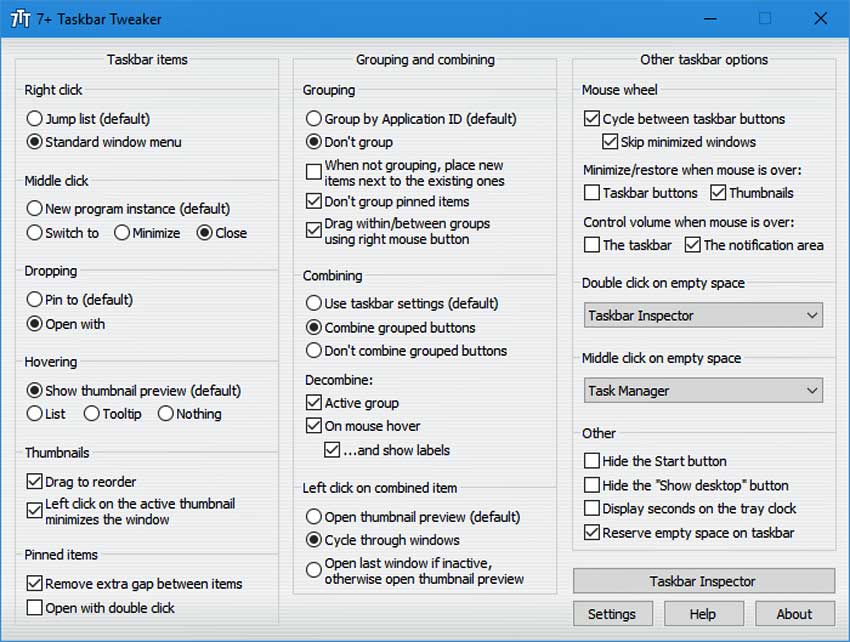Toggle Skip minimized windows checkbox

[610, 142]
